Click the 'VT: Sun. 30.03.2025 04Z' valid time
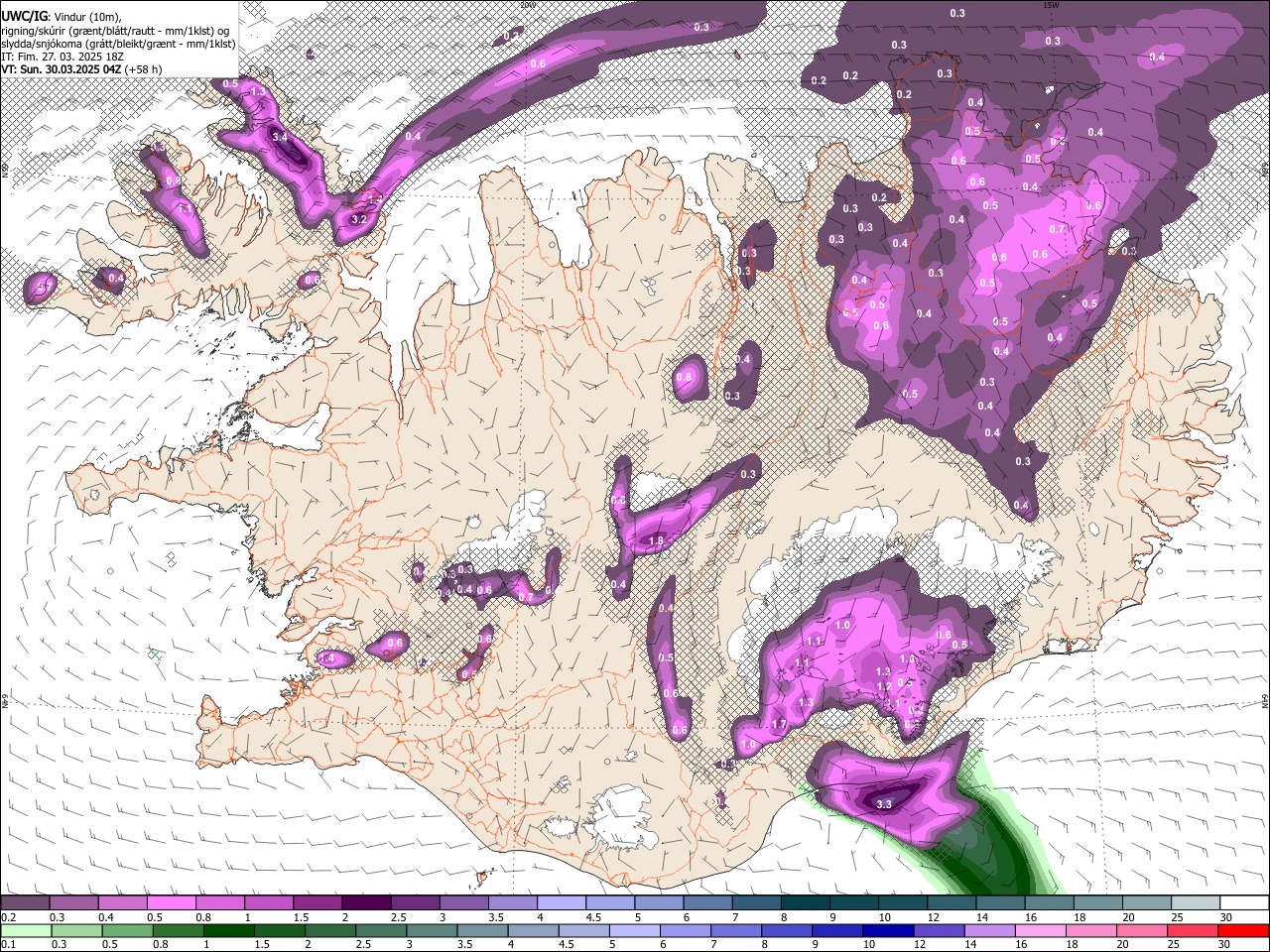The height and width of the screenshot is (952, 1270). click(x=61, y=69)
